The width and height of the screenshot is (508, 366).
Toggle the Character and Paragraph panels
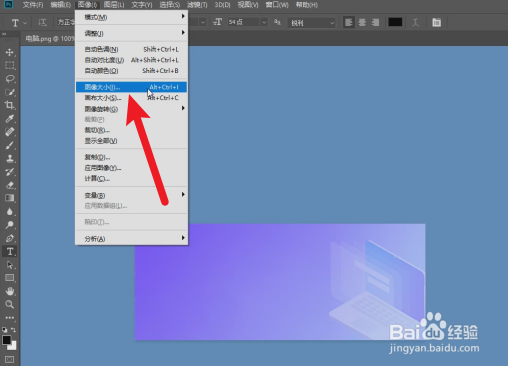coord(437,22)
